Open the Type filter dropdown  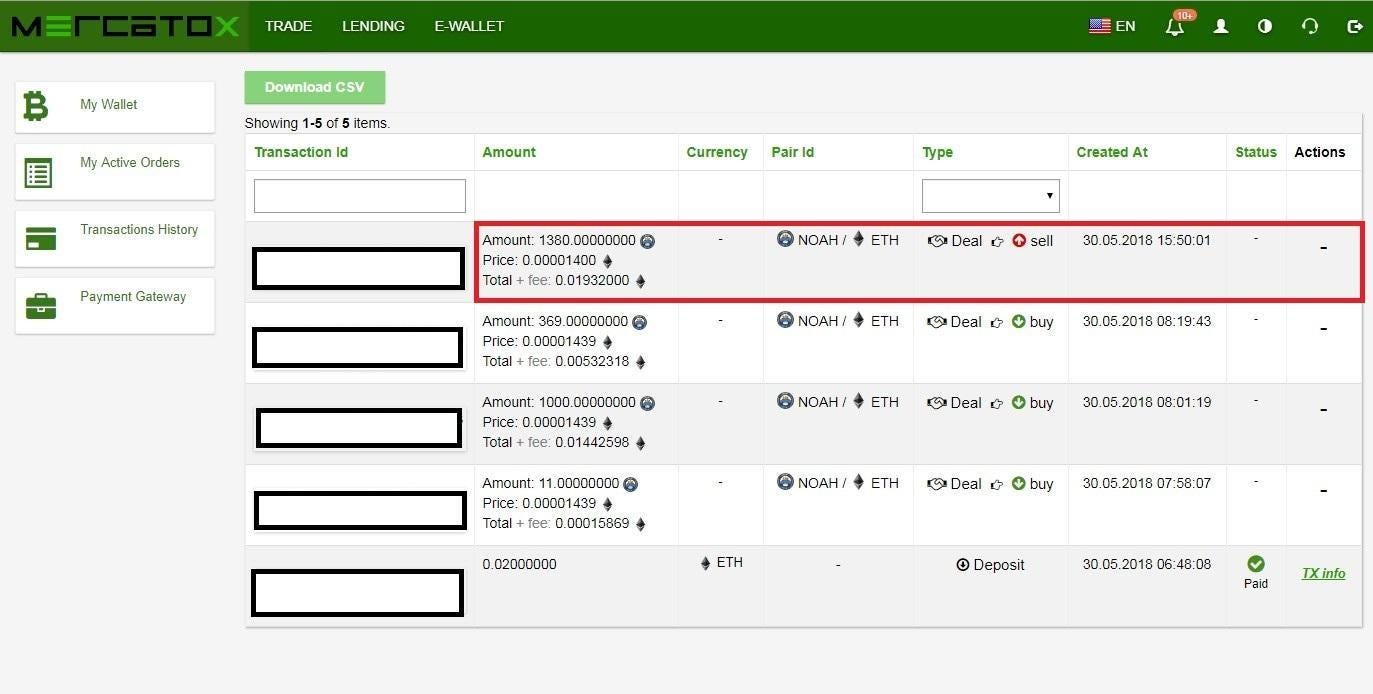990,196
